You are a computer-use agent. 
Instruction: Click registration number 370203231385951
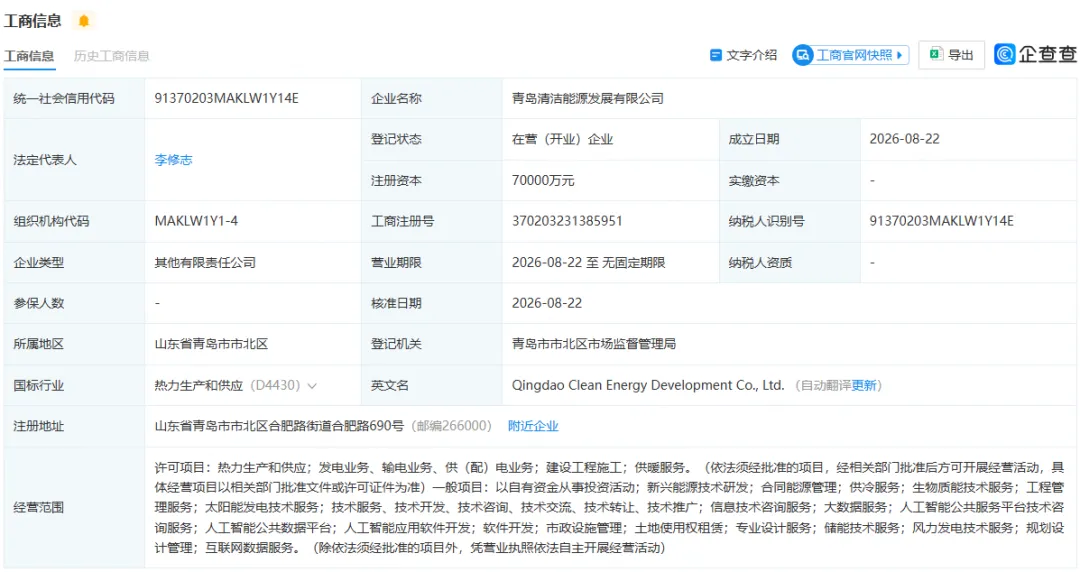tap(567, 221)
